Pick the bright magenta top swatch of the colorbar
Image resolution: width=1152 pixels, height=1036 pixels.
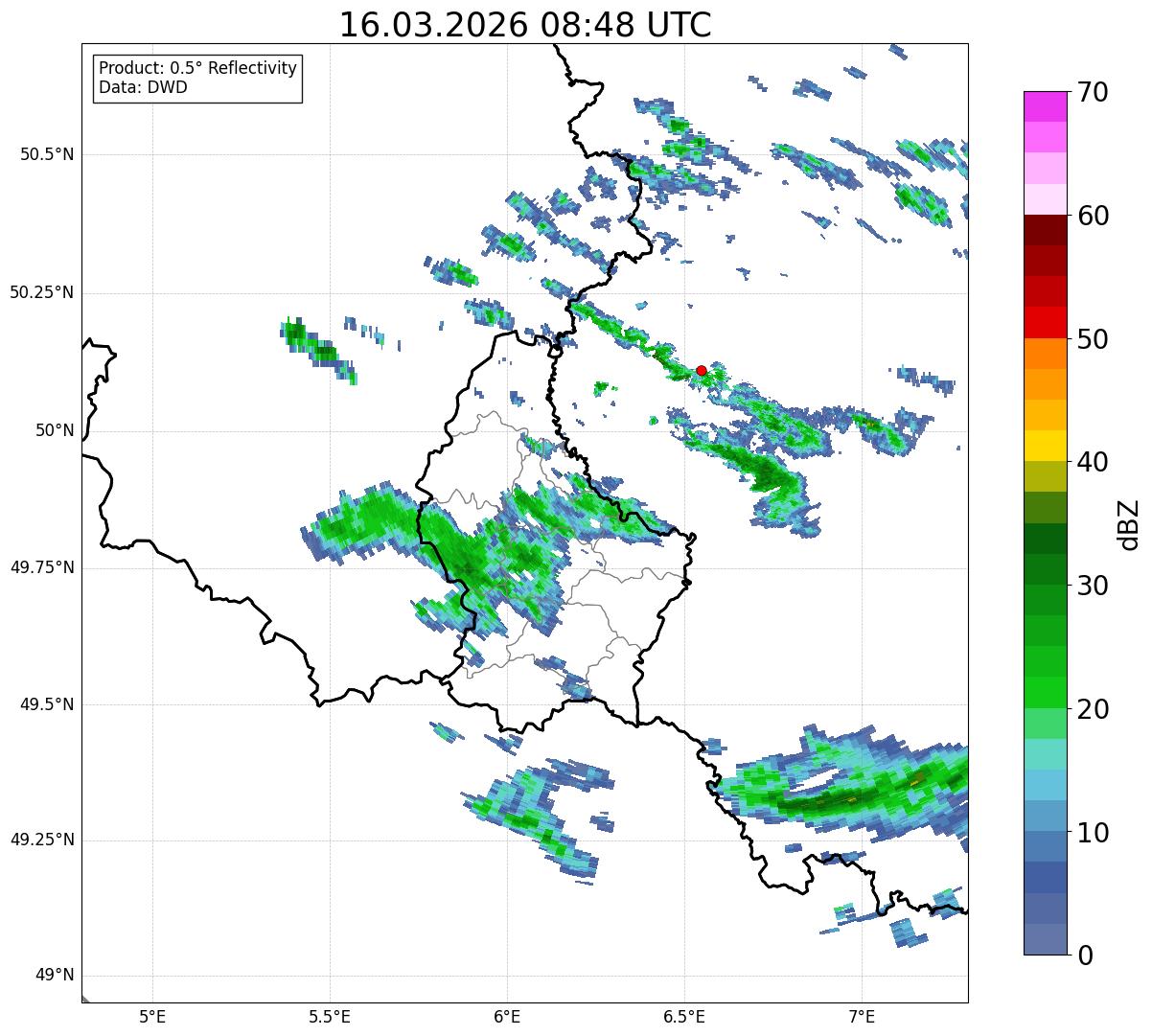pyautogui.click(x=1045, y=106)
